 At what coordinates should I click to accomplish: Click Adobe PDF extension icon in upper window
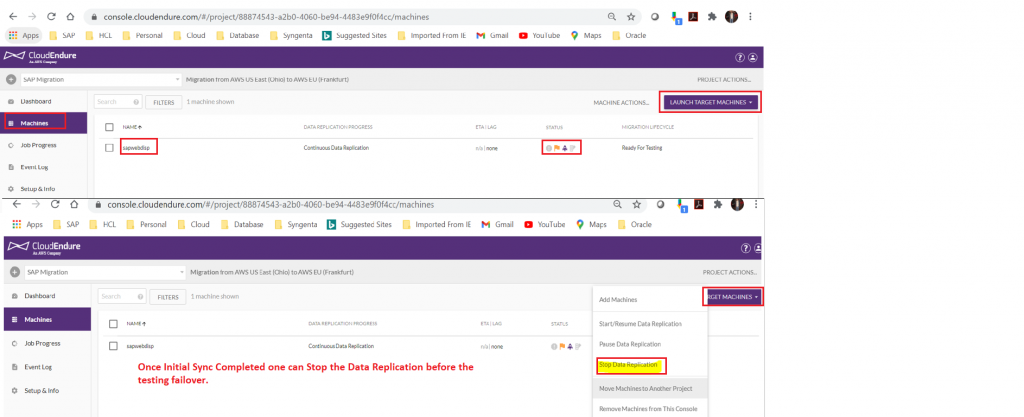694,17
